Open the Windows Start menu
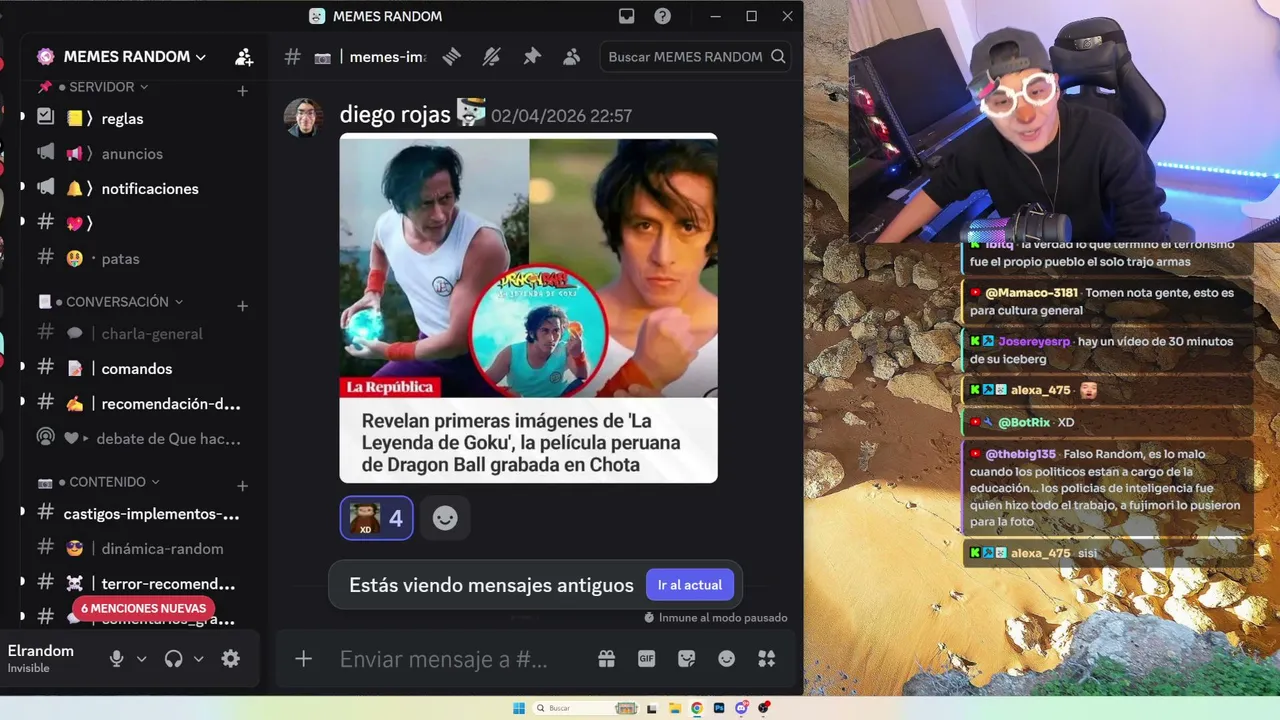 (519, 708)
